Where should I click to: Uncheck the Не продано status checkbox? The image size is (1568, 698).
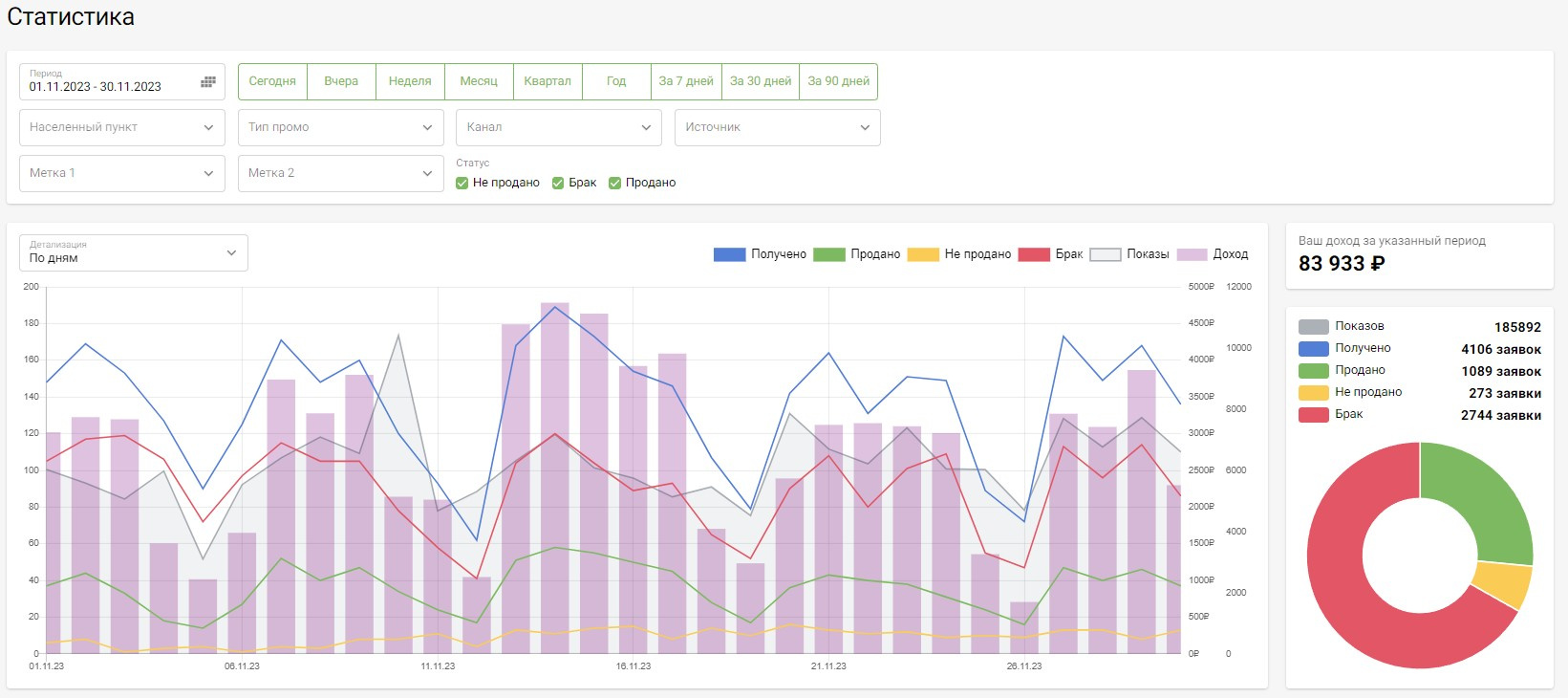point(462,183)
